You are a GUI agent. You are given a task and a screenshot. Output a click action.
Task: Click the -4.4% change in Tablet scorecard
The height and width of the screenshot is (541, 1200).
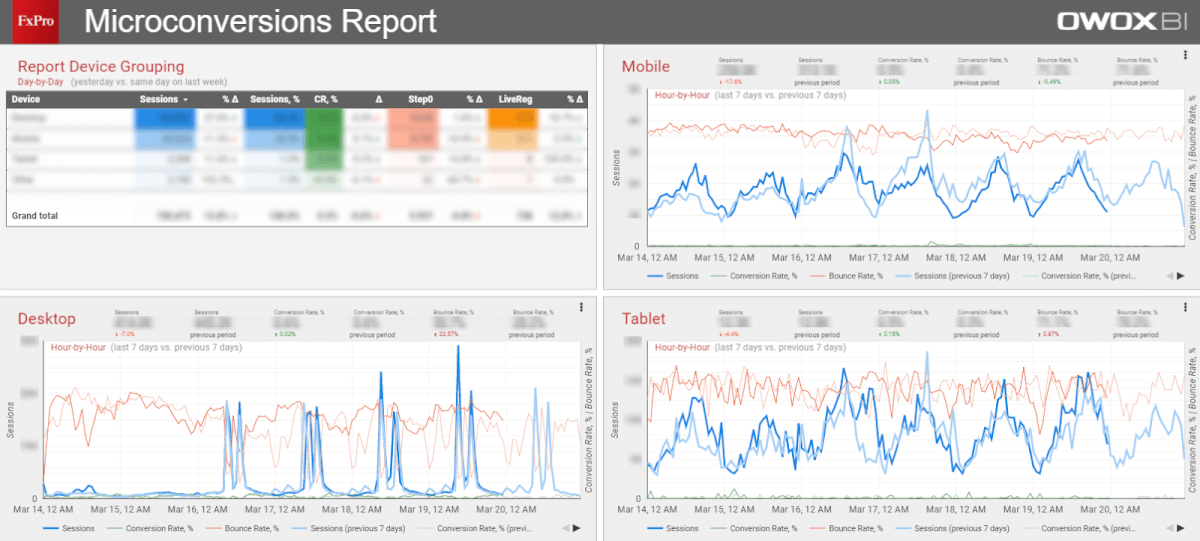729,334
